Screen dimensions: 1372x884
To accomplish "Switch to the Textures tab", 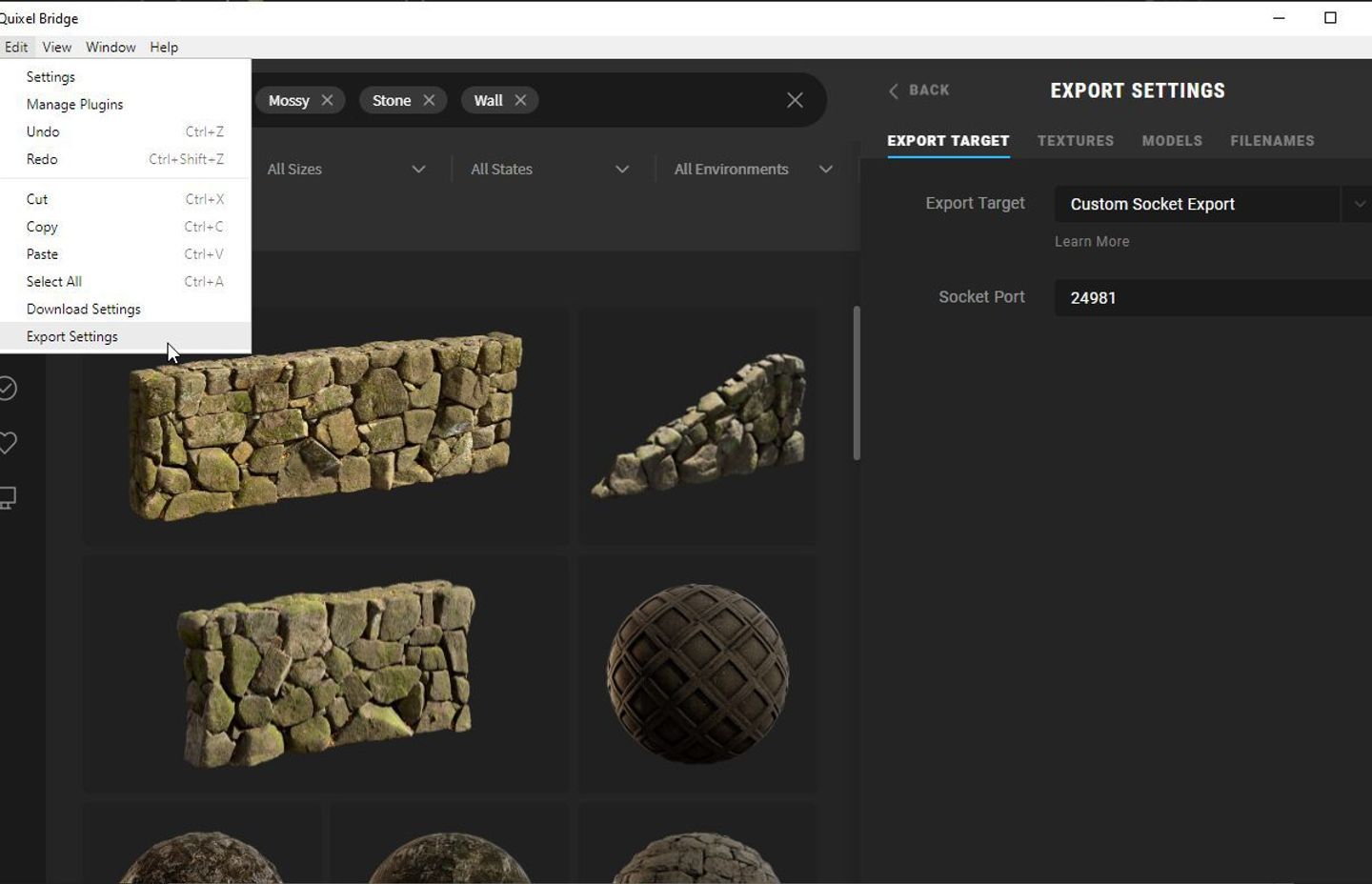I will click(x=1075, y=140).
